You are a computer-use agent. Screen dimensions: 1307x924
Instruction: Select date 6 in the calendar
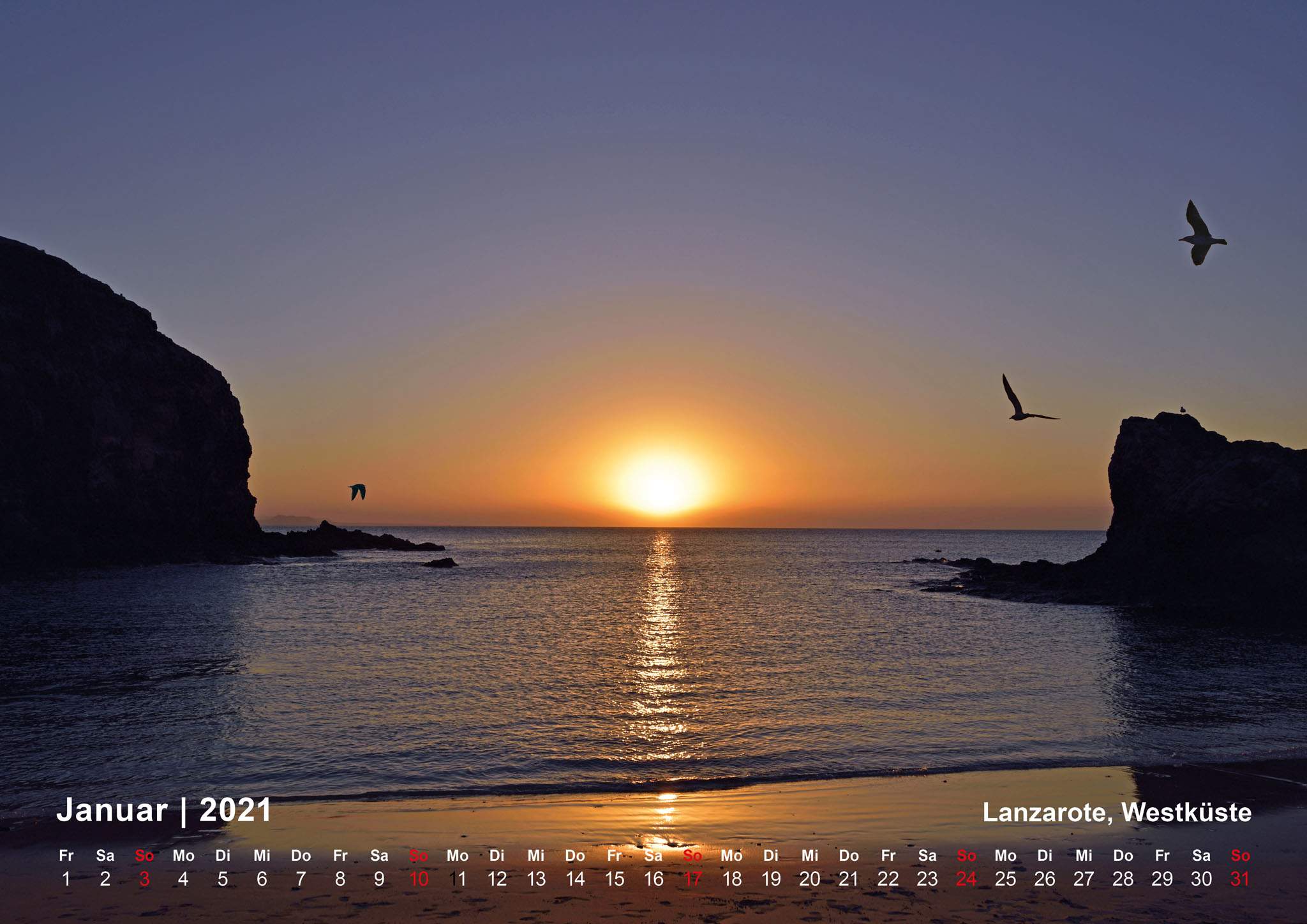pos(262,879)
